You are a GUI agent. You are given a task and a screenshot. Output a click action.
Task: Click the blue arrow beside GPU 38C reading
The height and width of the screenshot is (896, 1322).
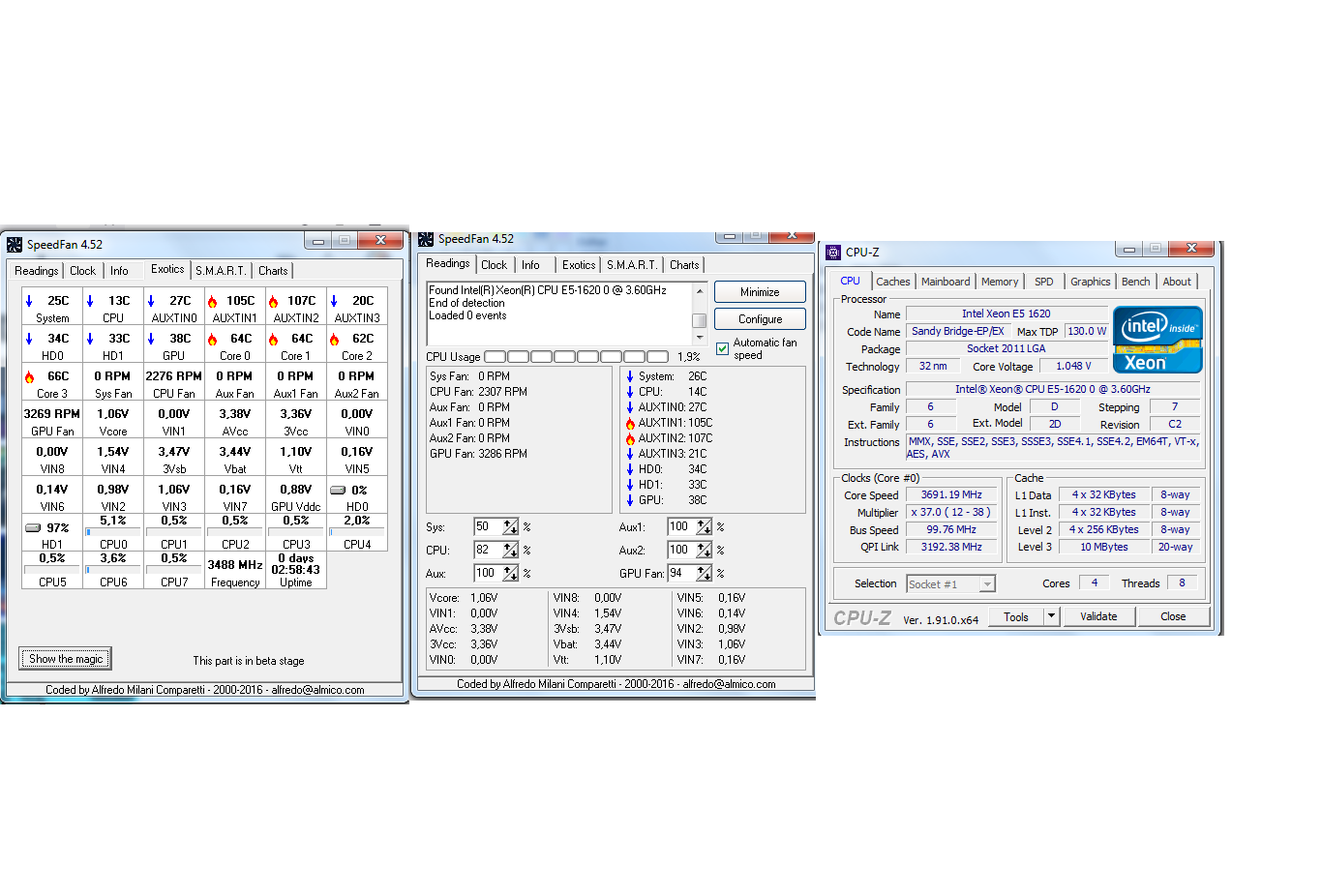(x=630, y=500)
